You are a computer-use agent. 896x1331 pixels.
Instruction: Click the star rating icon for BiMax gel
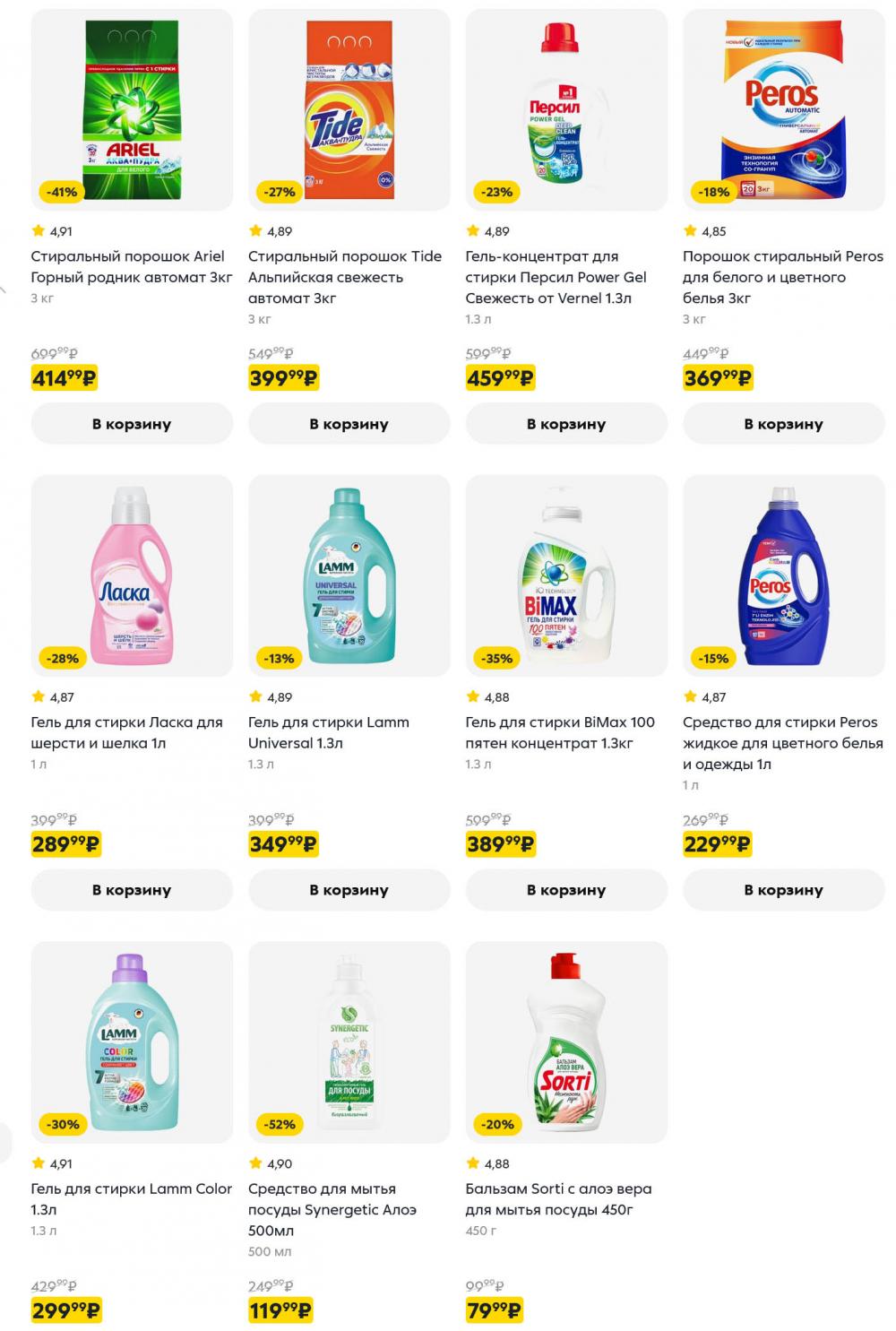(x=473, y=696)
